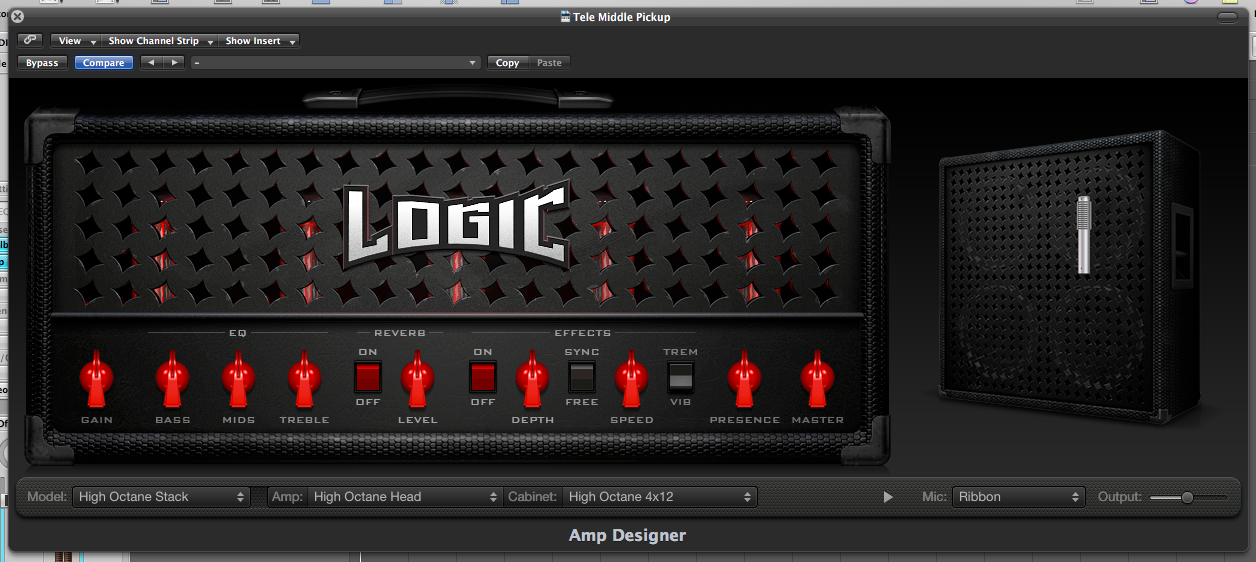Image resolution: width=1256 pixels, height=562 pixels.
Task: Click the Master knob
Action: click(x=817, y=377)
